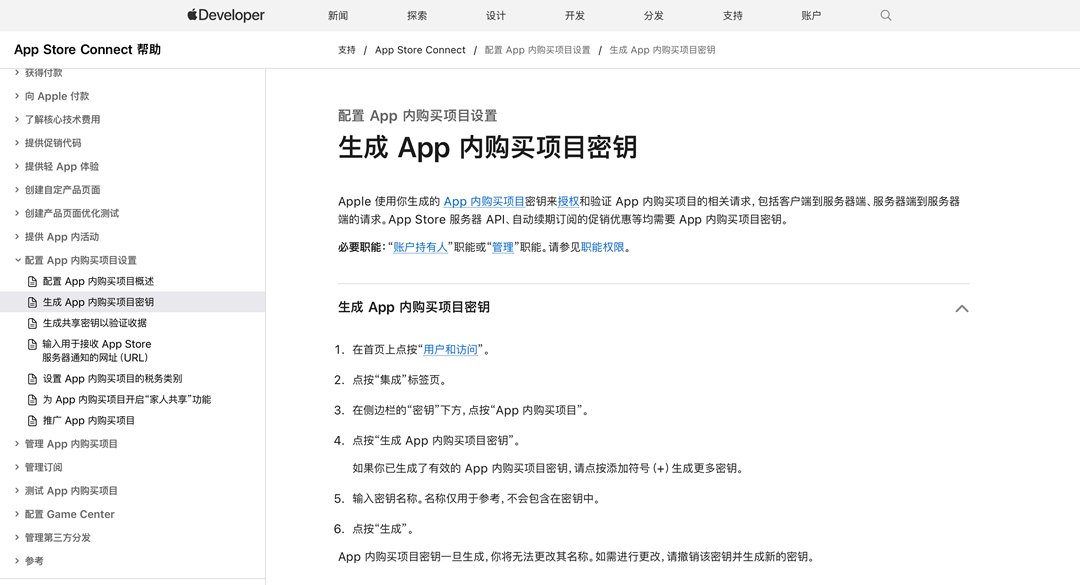Click the App Store Connect breadcrumb link
This screenshot has width=1080, height=585.
[420, 50]
